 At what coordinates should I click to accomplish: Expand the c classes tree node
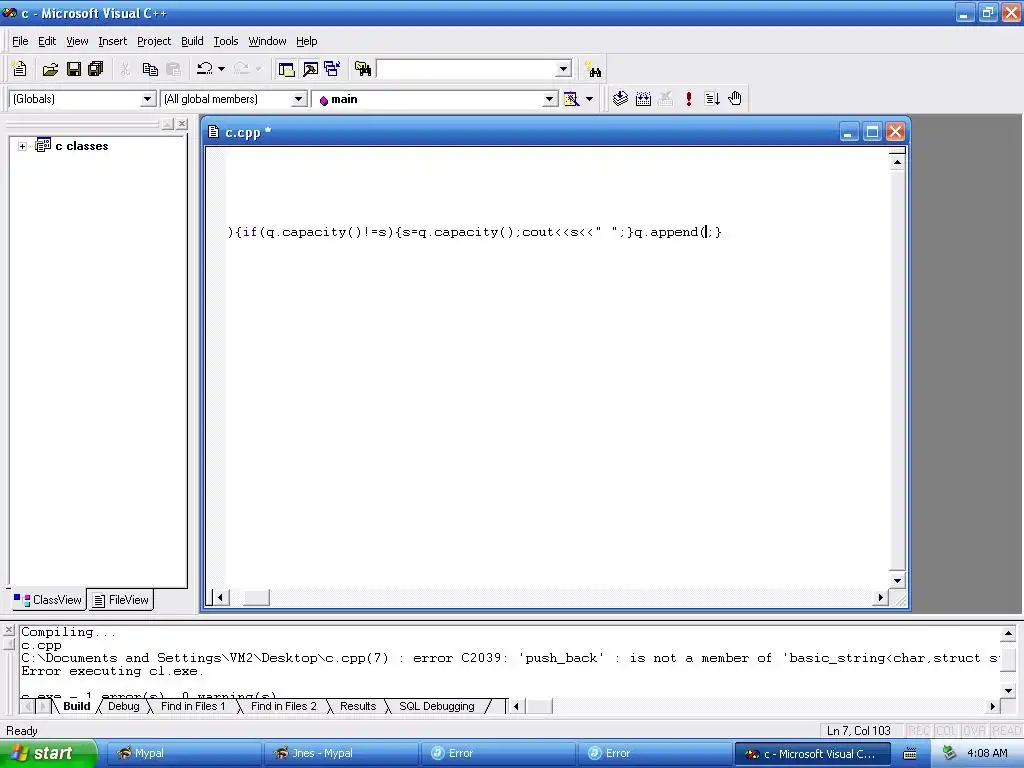(22, 146)
